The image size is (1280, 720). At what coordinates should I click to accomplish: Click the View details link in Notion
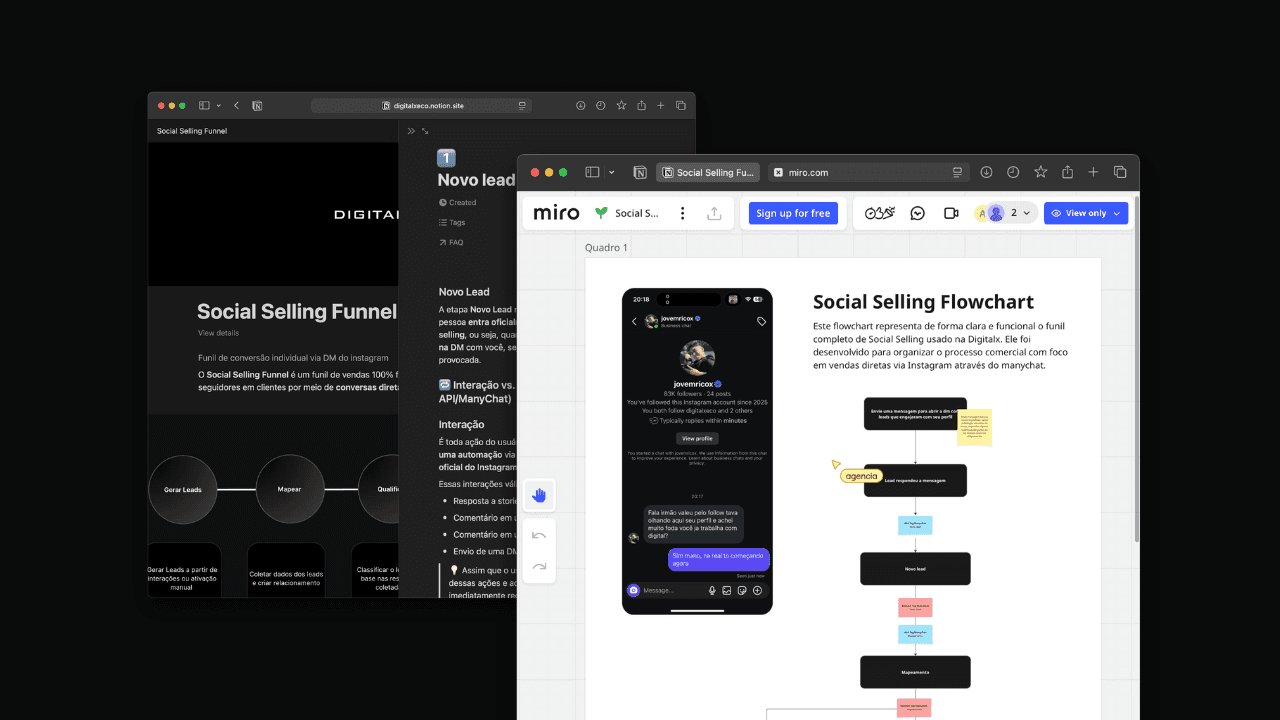(x=218, y=333)
